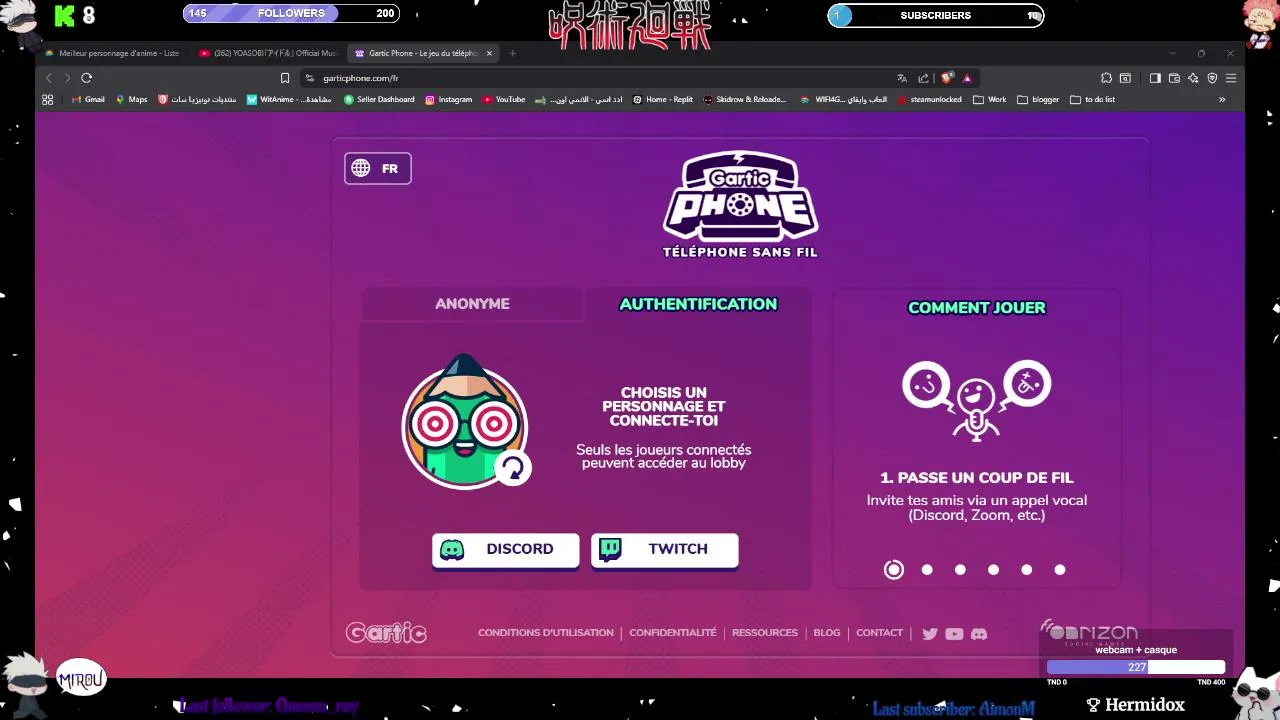Screen dimensions: 1280x720
Task: Click the Gartic logo in the footer
Action: [386, 633]
